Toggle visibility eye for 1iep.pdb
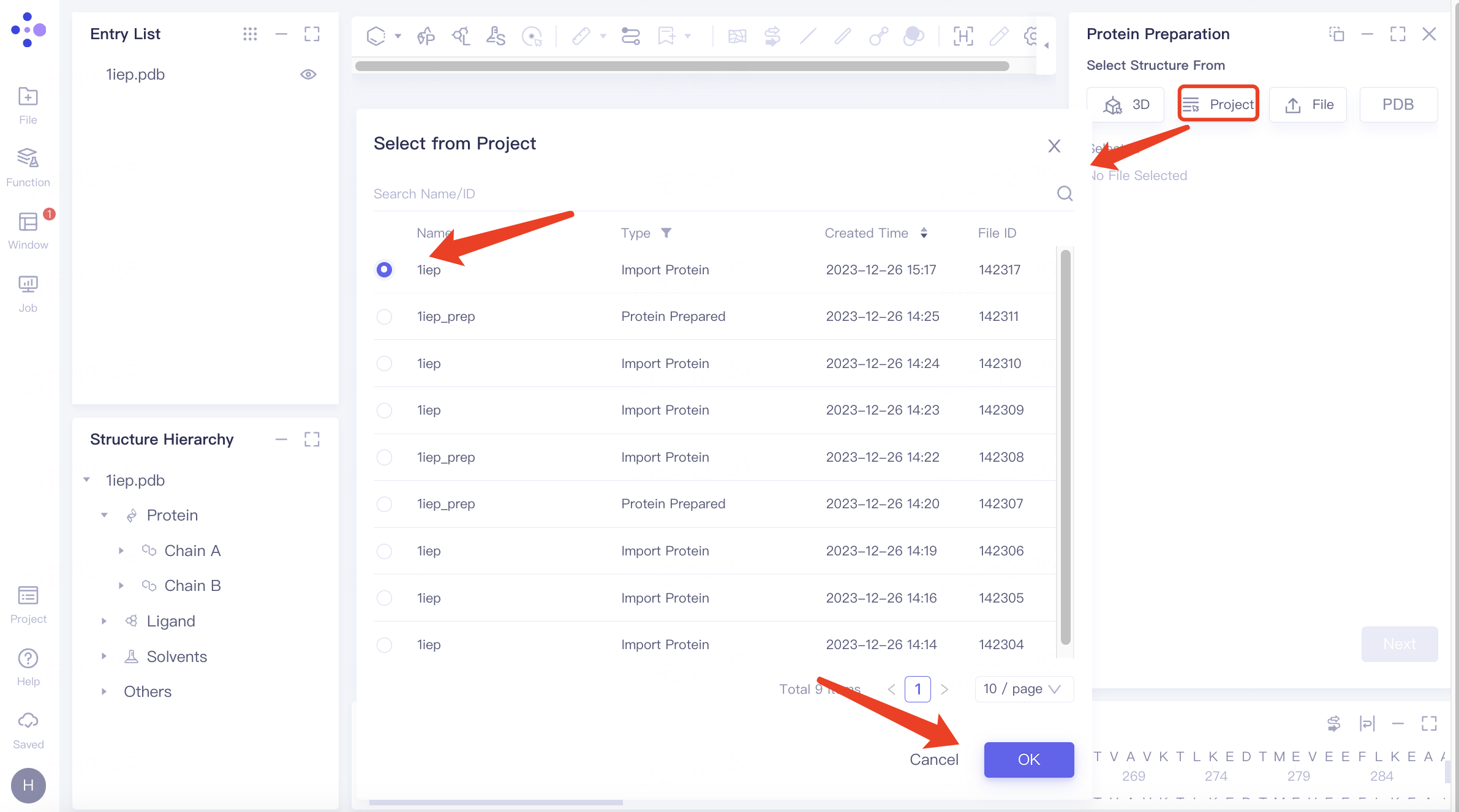Image resolution: width=1459 pixels, height=812 pixels. (x=308, y=74)
